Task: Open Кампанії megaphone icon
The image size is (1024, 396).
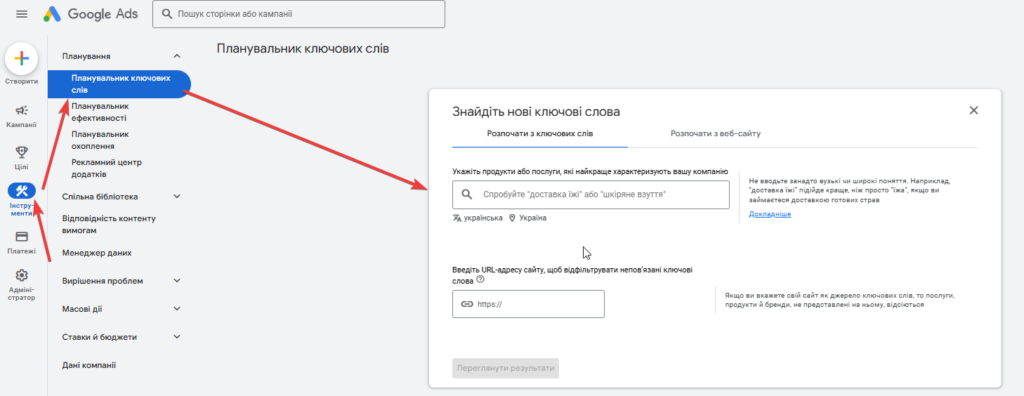Action: (22, 110)
